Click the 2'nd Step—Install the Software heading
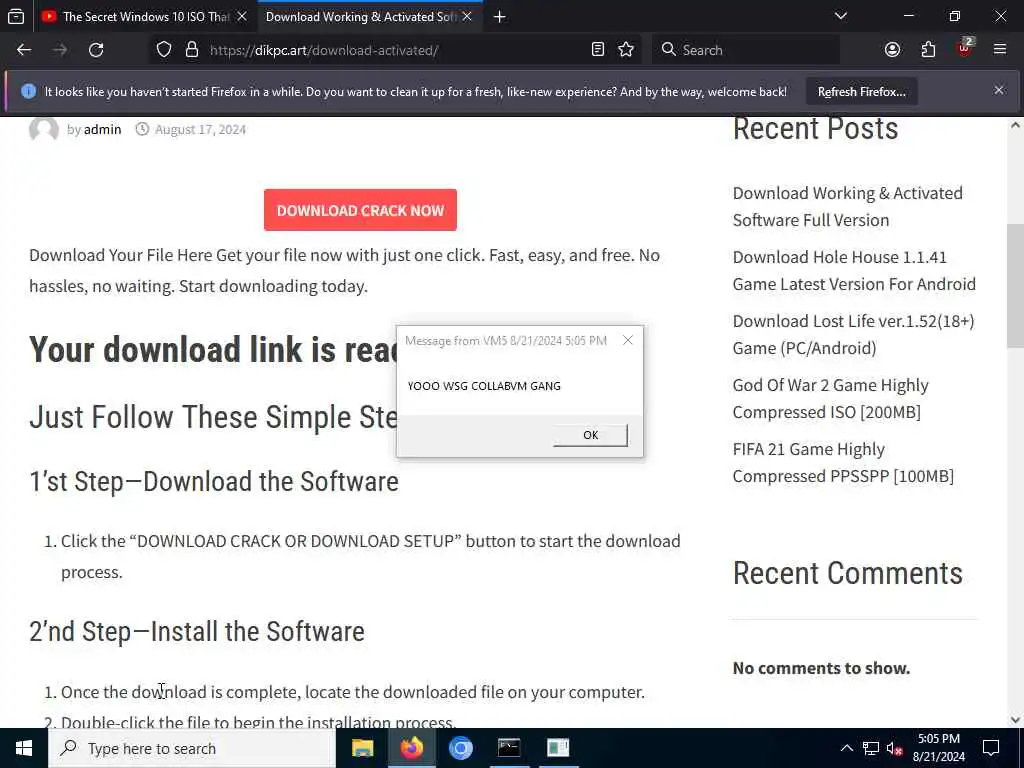The width and height of the screenshot is (1024, 768). tap(197, 632)
